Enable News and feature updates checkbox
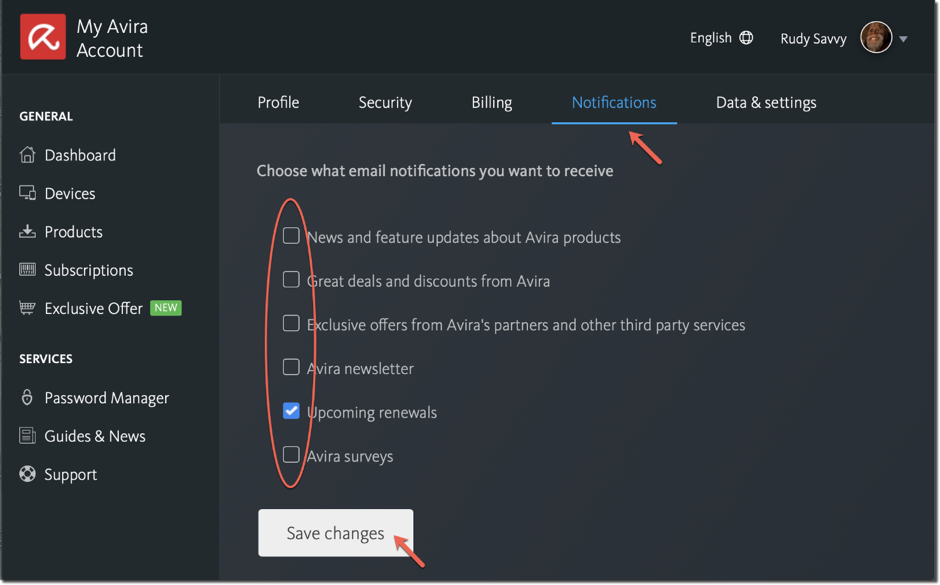 (x=291, y=236)
